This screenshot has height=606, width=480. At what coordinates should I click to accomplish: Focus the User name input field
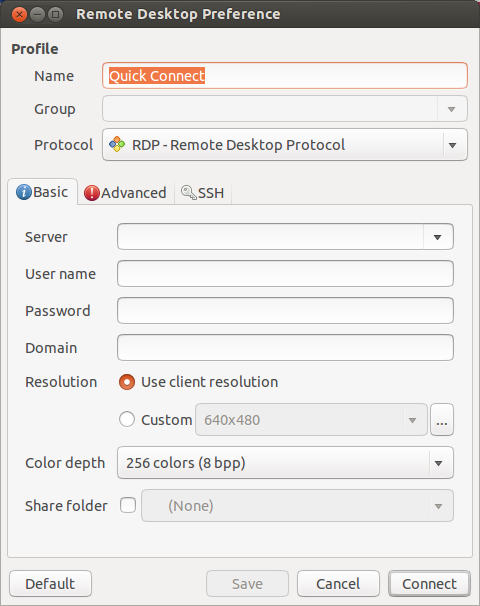(285, 274)
